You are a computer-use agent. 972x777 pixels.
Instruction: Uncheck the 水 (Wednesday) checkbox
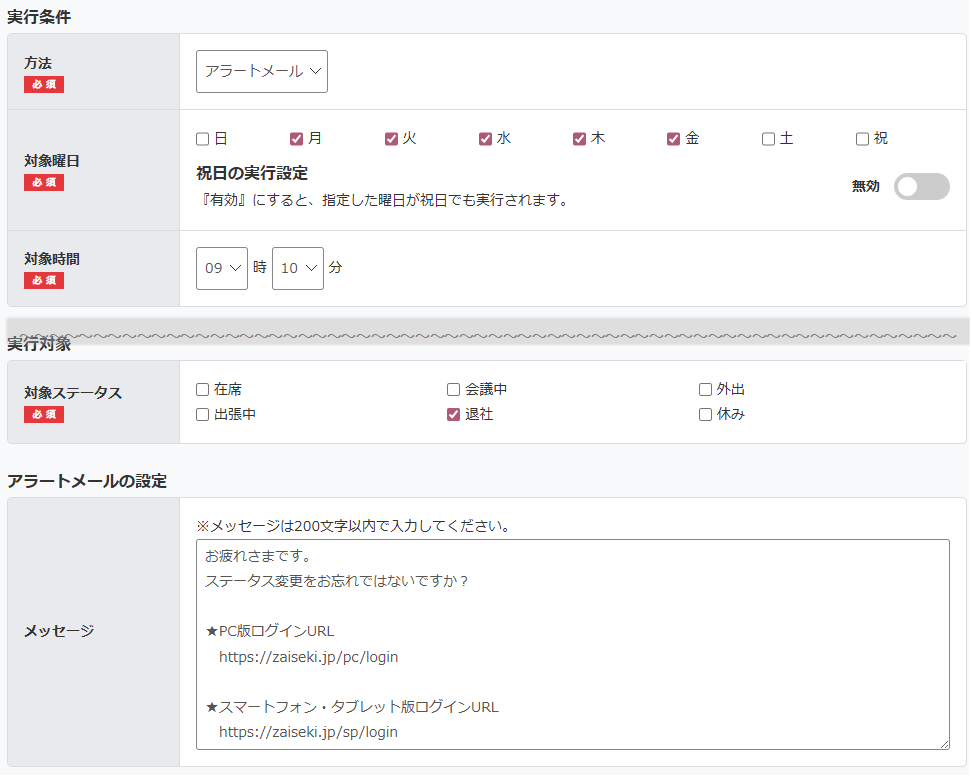point(485,139)
